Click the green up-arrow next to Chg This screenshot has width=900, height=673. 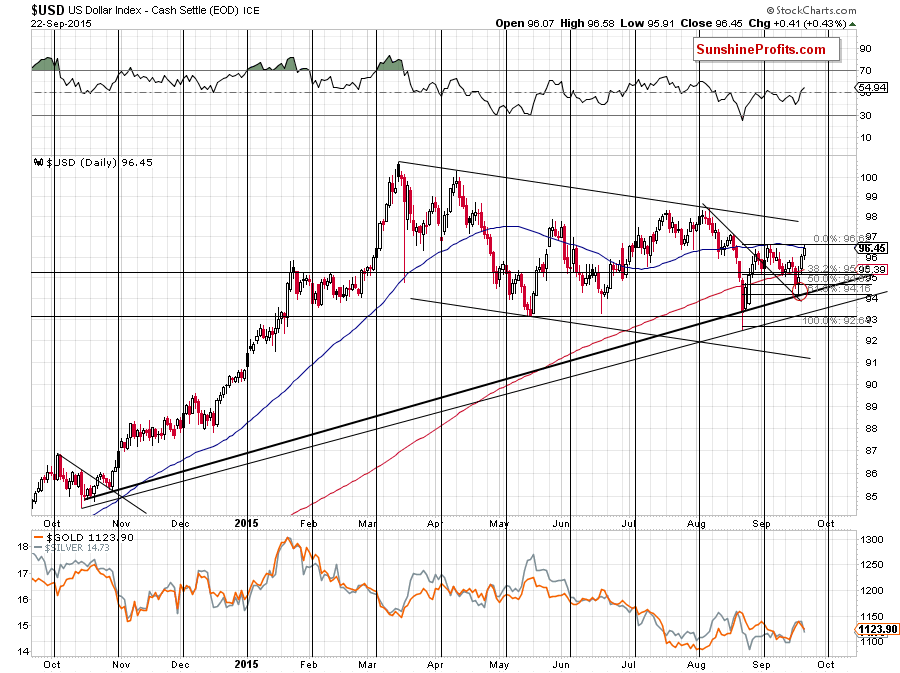(853, 24)
